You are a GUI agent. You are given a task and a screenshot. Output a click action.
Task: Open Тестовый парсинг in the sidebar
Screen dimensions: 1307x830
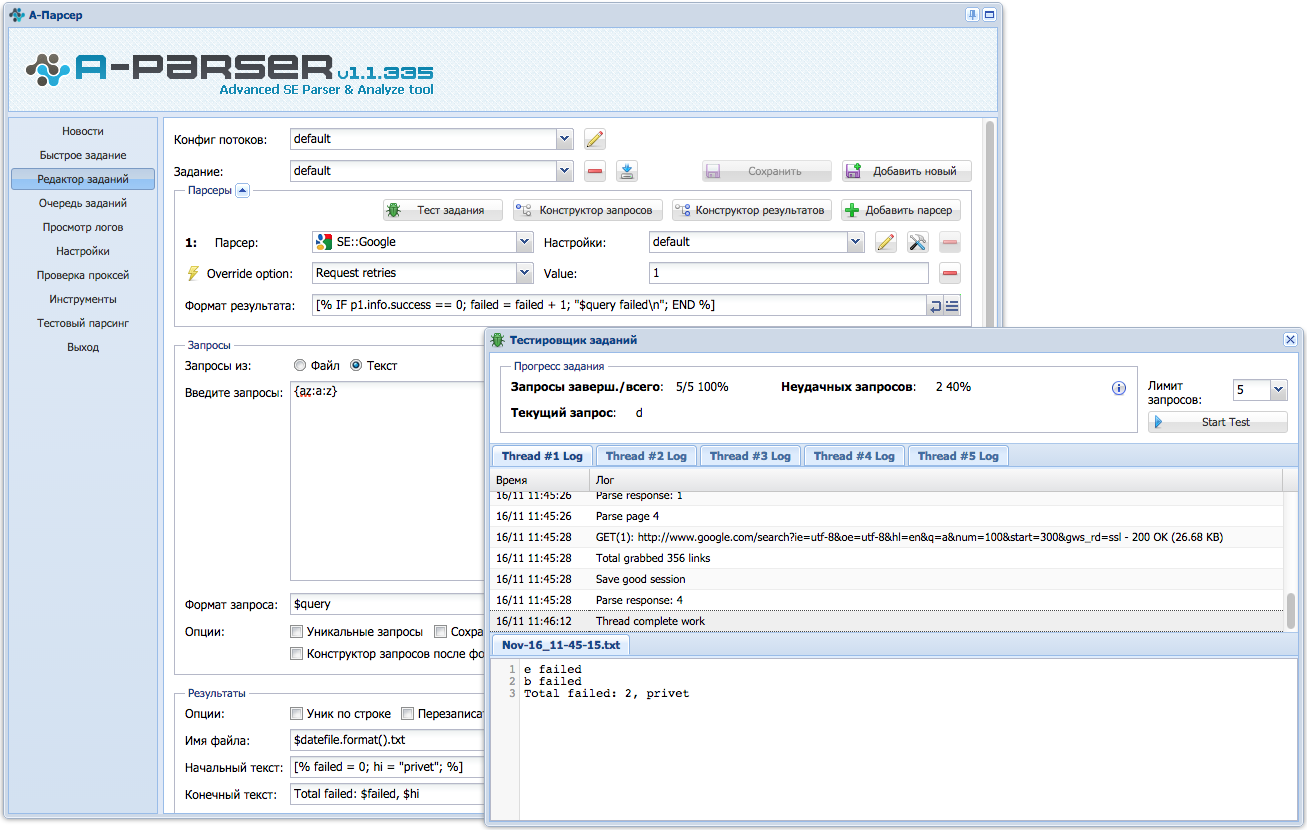click(83, 323)
